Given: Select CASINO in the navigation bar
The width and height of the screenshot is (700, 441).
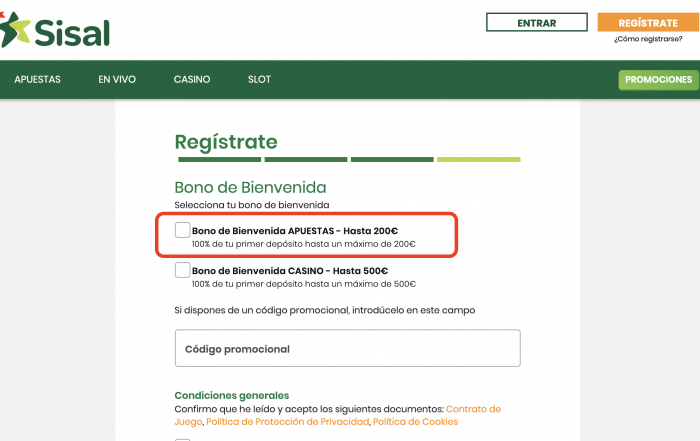Looking at the screenshot, I should tap(192, 80).
